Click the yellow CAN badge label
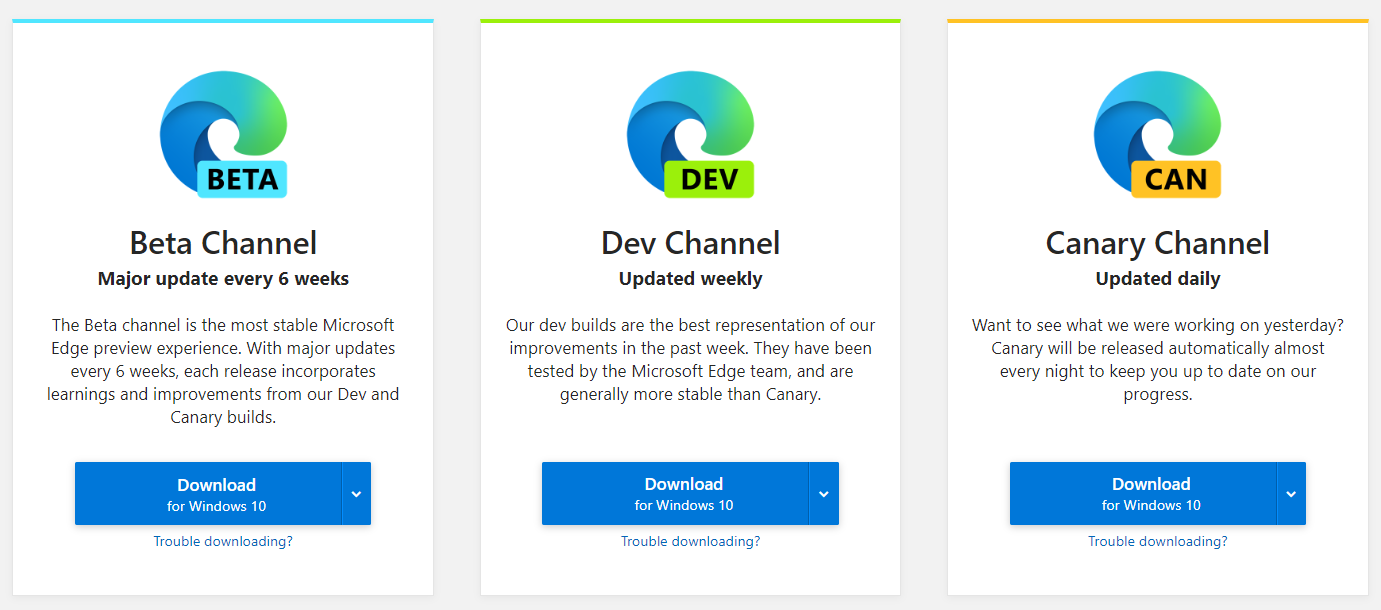 [1176, 179]
